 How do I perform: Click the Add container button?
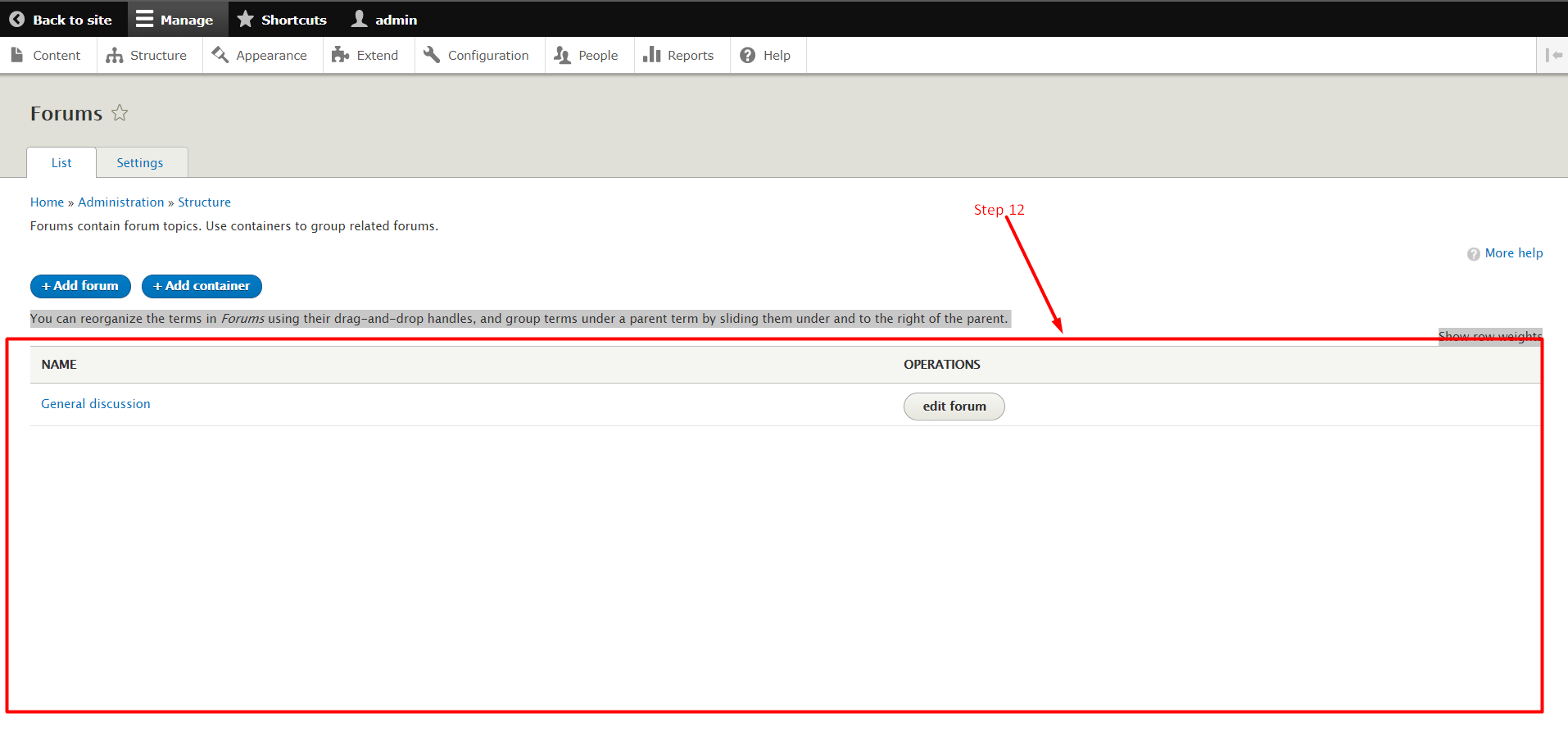202,286
